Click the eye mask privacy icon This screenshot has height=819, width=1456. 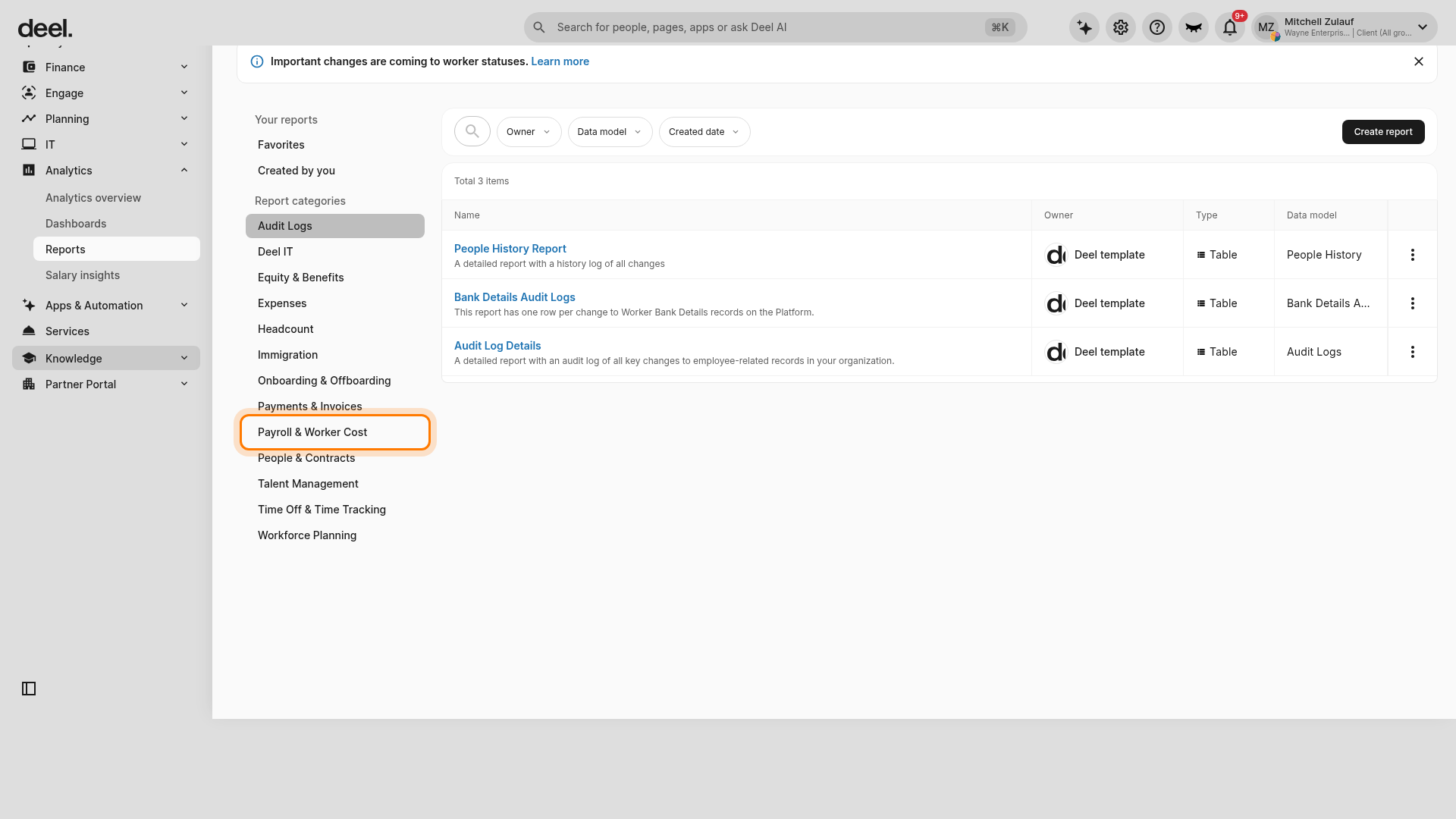coord(1194,27)
